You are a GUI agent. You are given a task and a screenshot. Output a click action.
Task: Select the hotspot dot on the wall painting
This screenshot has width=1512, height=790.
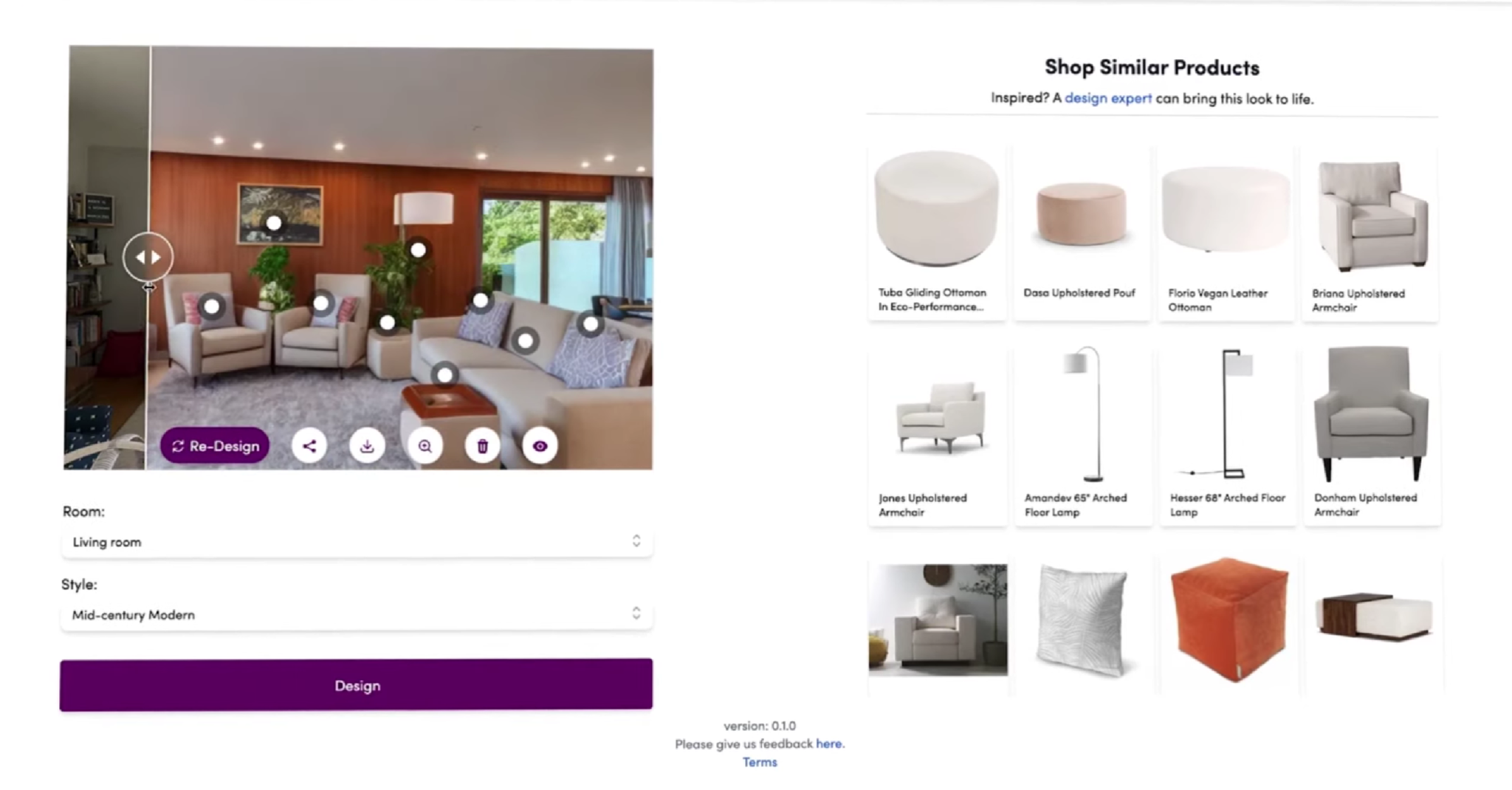pos(274,222)
